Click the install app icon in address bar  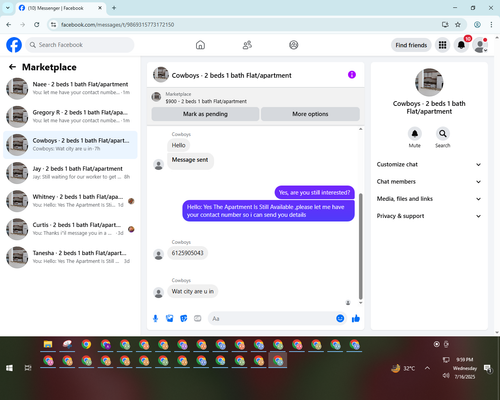445,25
